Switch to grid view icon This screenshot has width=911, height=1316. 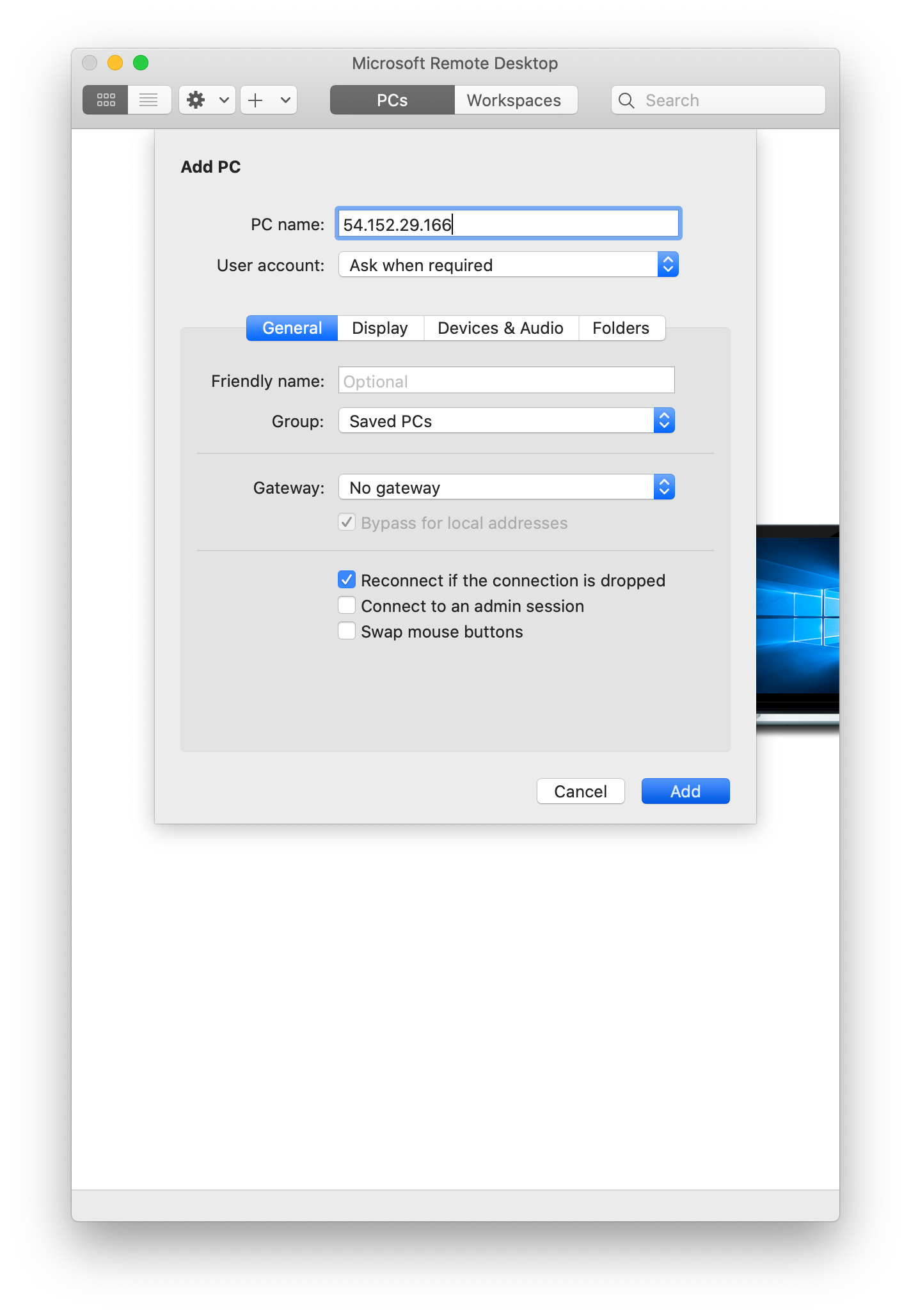106,100
